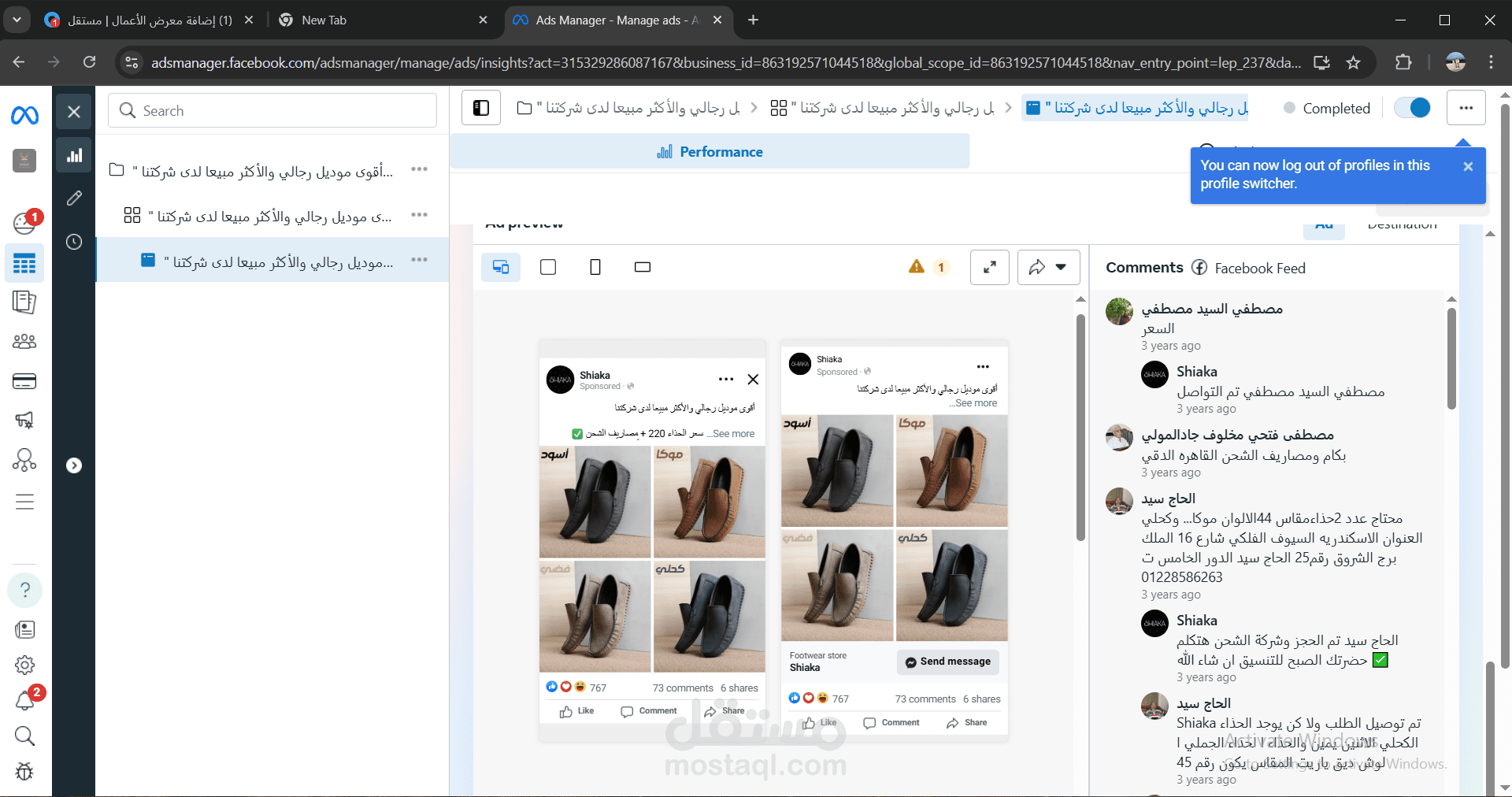Go to the ad set breadcrumb
The image size is (1512, 797).
(883, 108)
